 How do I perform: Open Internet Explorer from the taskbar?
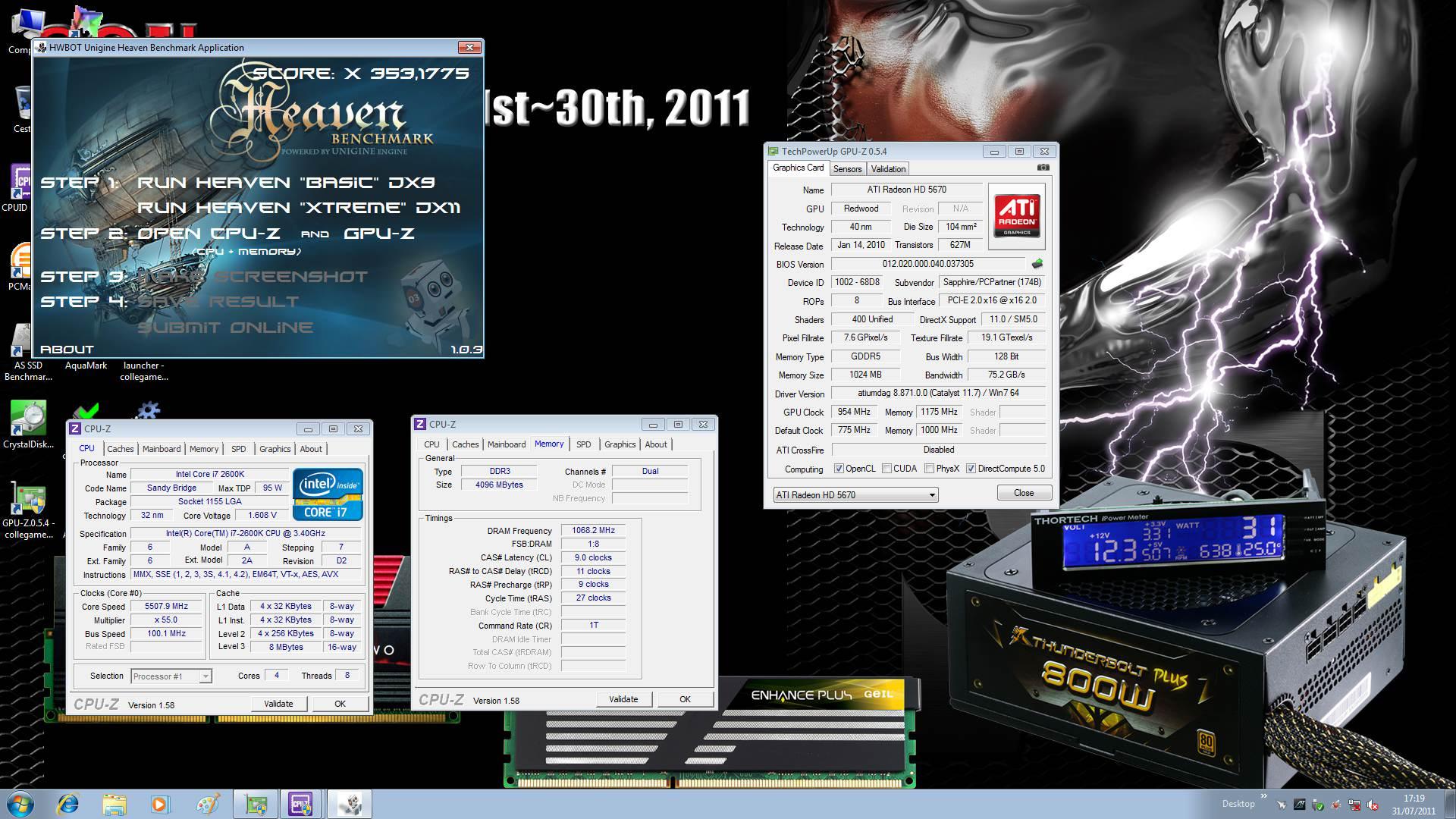[68, 804]
